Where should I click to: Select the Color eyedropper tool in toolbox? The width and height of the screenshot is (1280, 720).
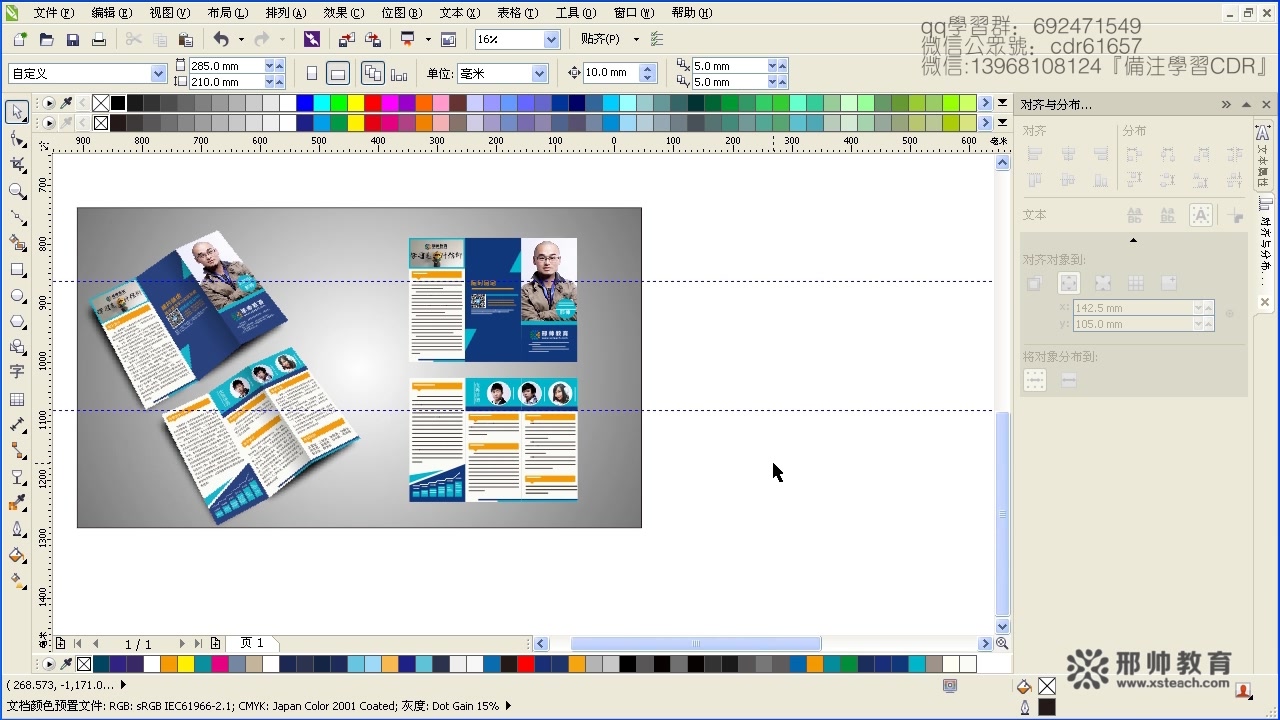point(17,503)
